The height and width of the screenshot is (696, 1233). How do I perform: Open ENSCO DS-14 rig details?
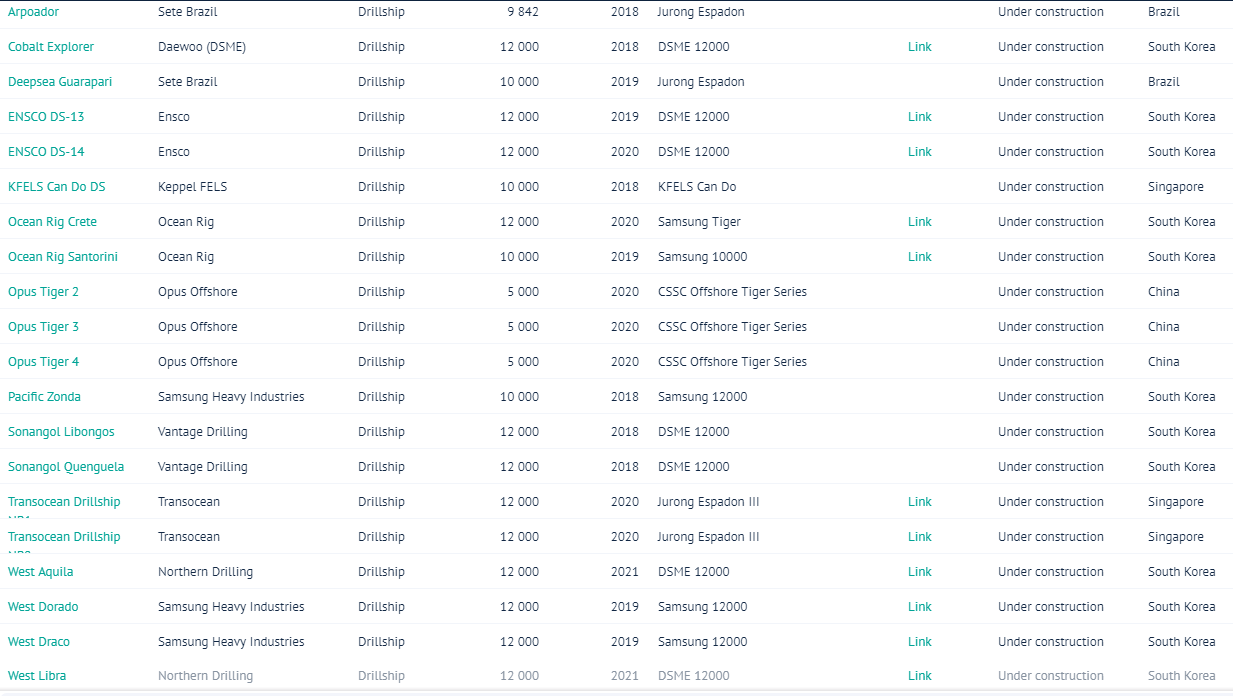46,152
